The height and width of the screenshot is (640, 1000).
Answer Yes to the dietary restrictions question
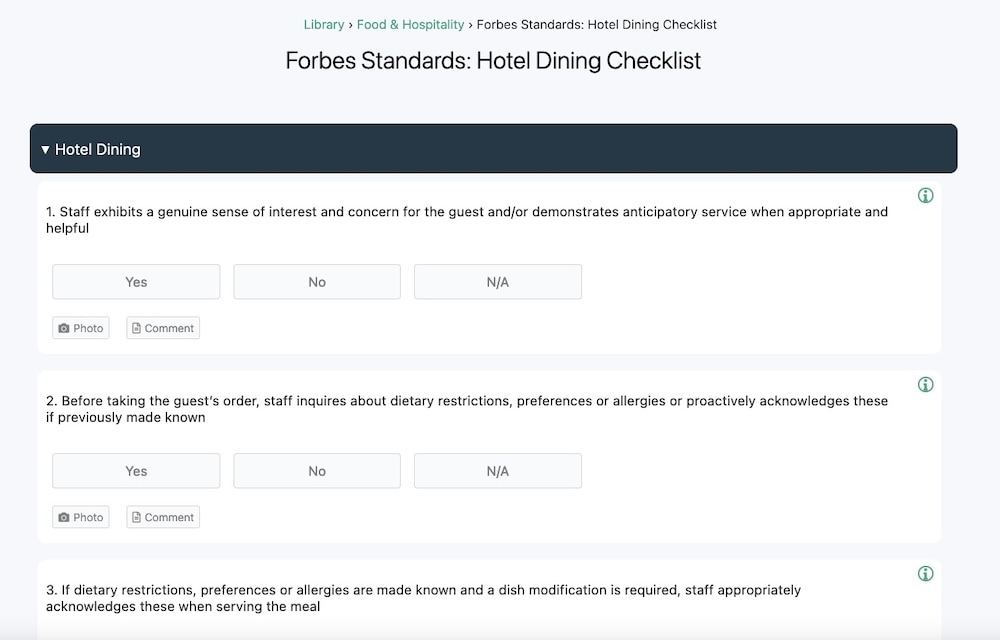(135, 471)
